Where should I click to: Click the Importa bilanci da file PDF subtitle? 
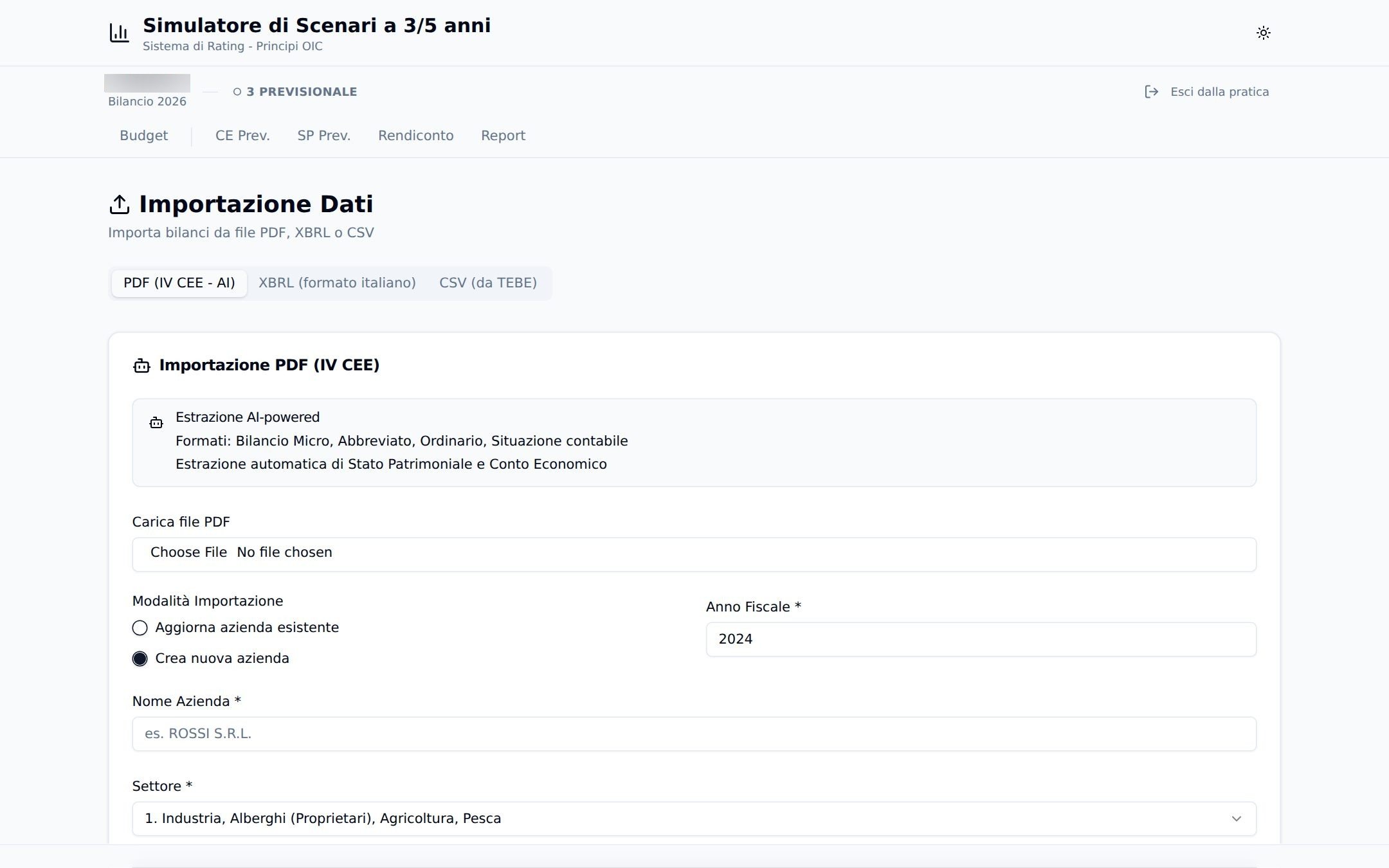click(241, 233)
